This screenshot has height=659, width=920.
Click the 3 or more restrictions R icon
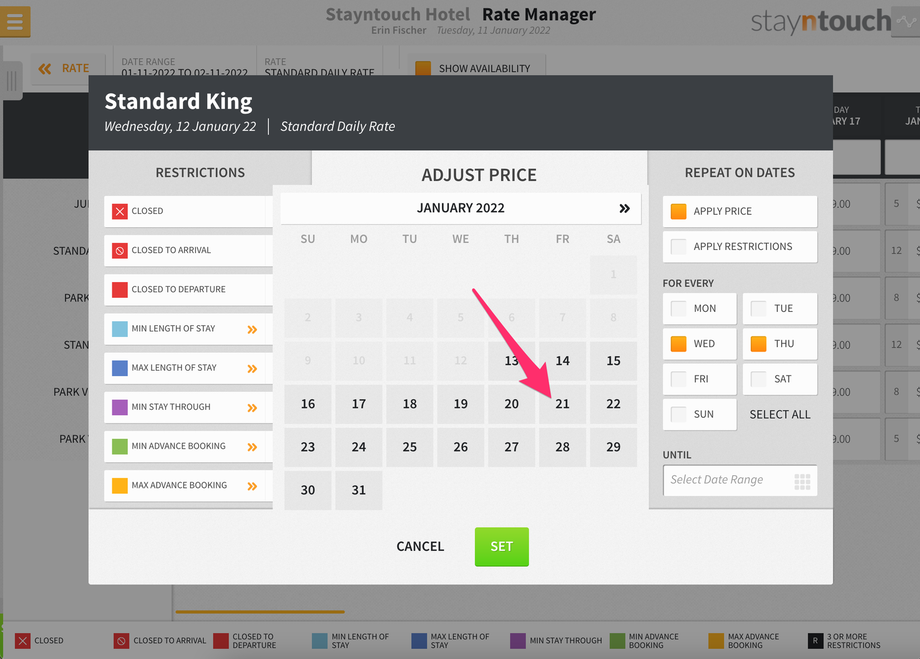click(x=815, y=641)
